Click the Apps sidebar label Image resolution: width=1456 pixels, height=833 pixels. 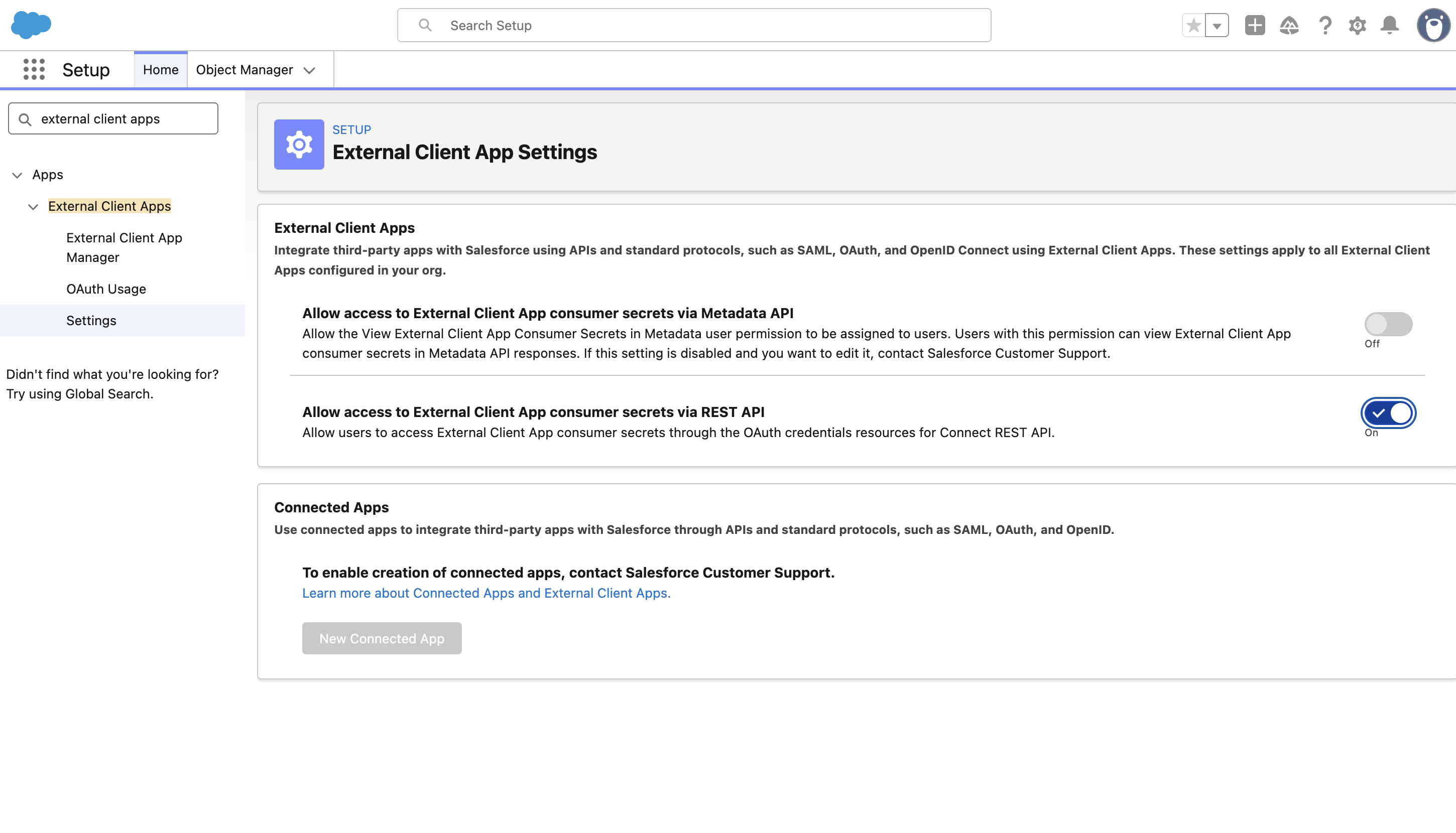[x=48, y=175]
